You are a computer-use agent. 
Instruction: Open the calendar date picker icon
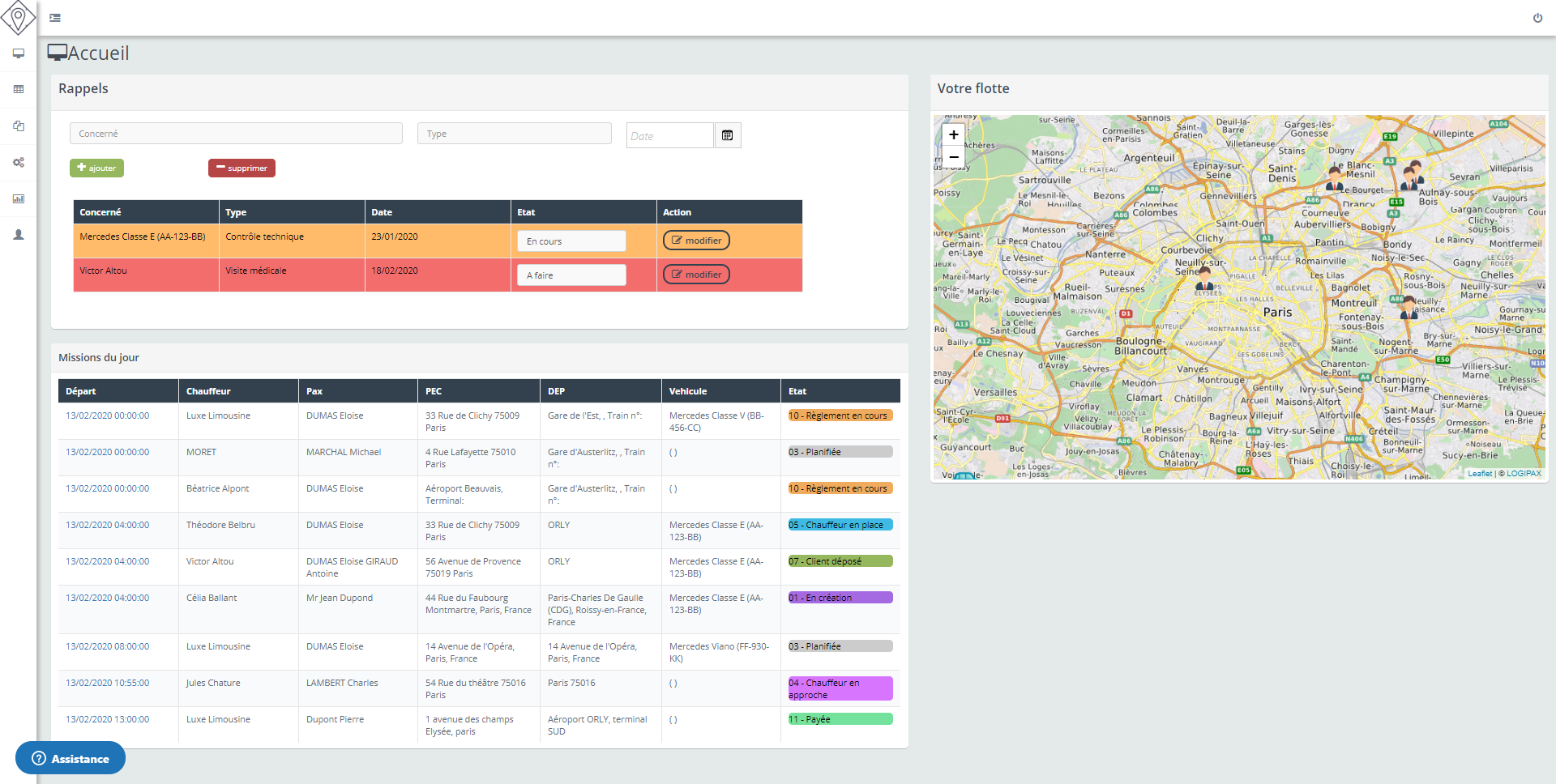click(x=727, y=135)
